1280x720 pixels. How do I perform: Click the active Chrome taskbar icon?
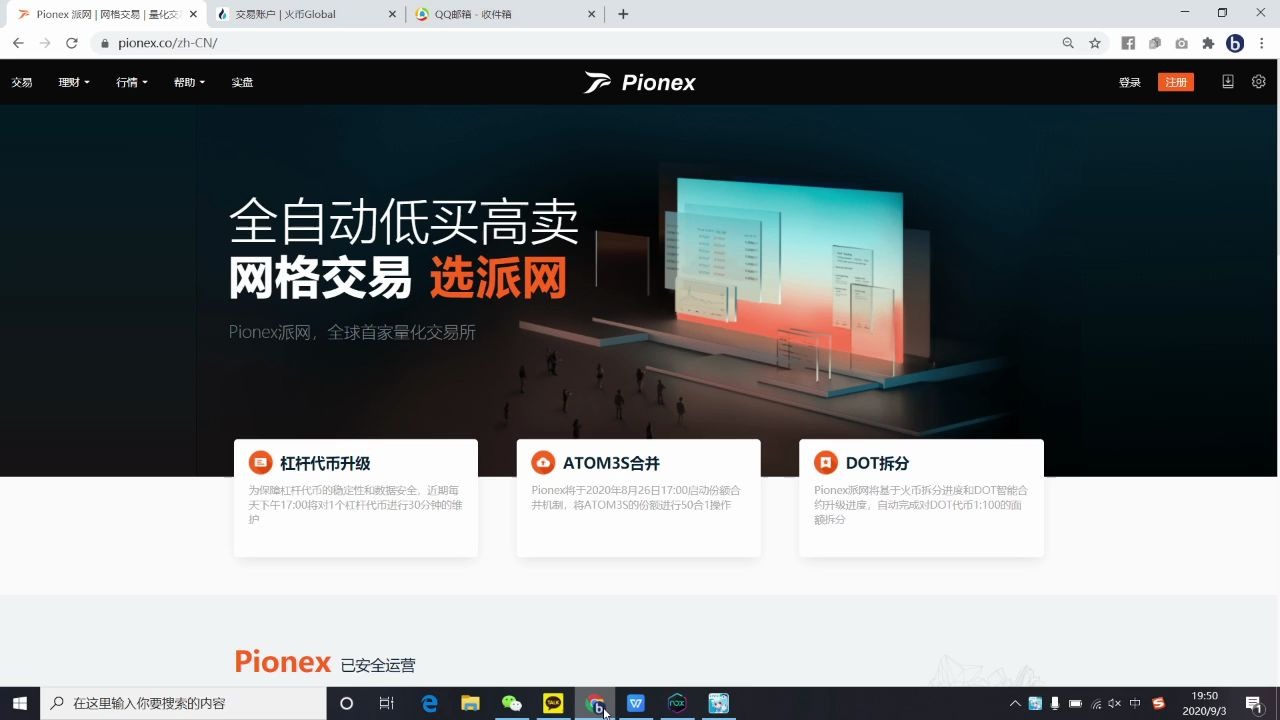[x=595, y=703]
